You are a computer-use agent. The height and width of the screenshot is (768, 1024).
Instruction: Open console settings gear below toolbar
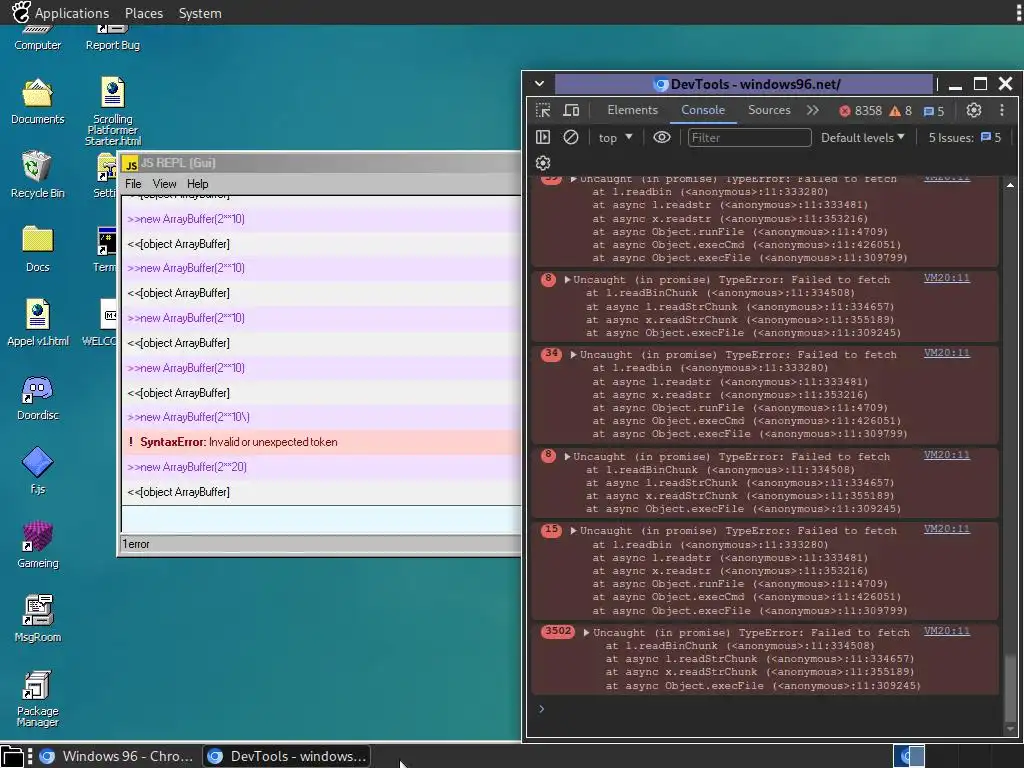pos(543,163)
